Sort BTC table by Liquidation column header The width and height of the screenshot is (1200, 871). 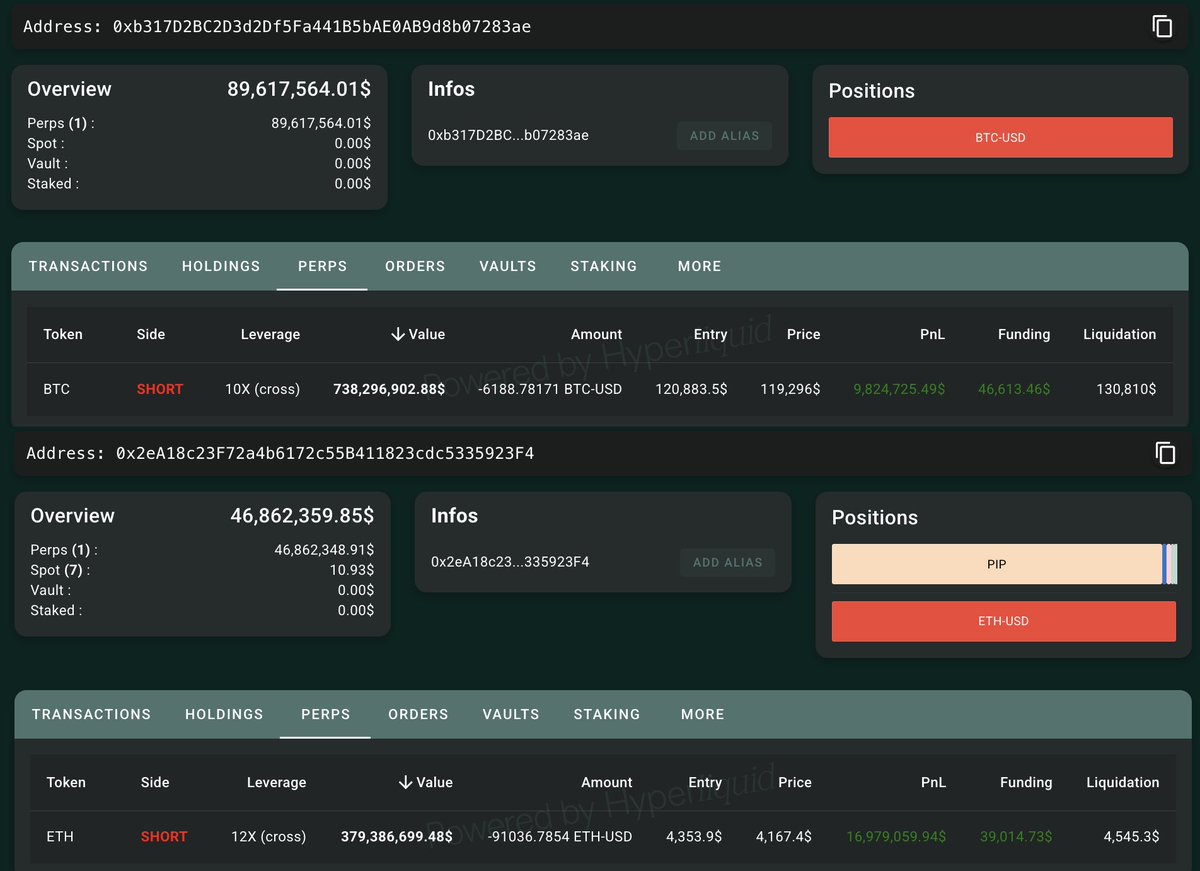1119,334
